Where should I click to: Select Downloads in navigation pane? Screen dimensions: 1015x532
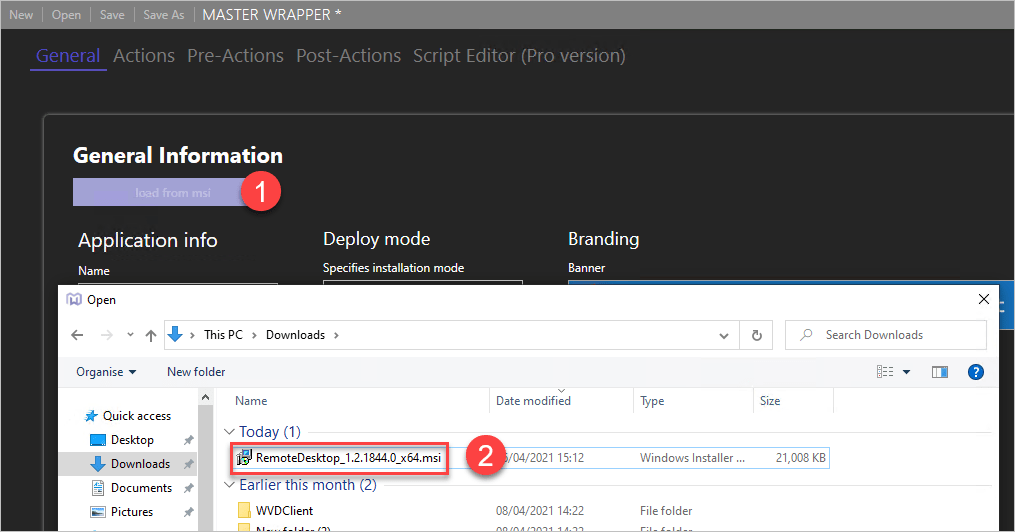140,463
